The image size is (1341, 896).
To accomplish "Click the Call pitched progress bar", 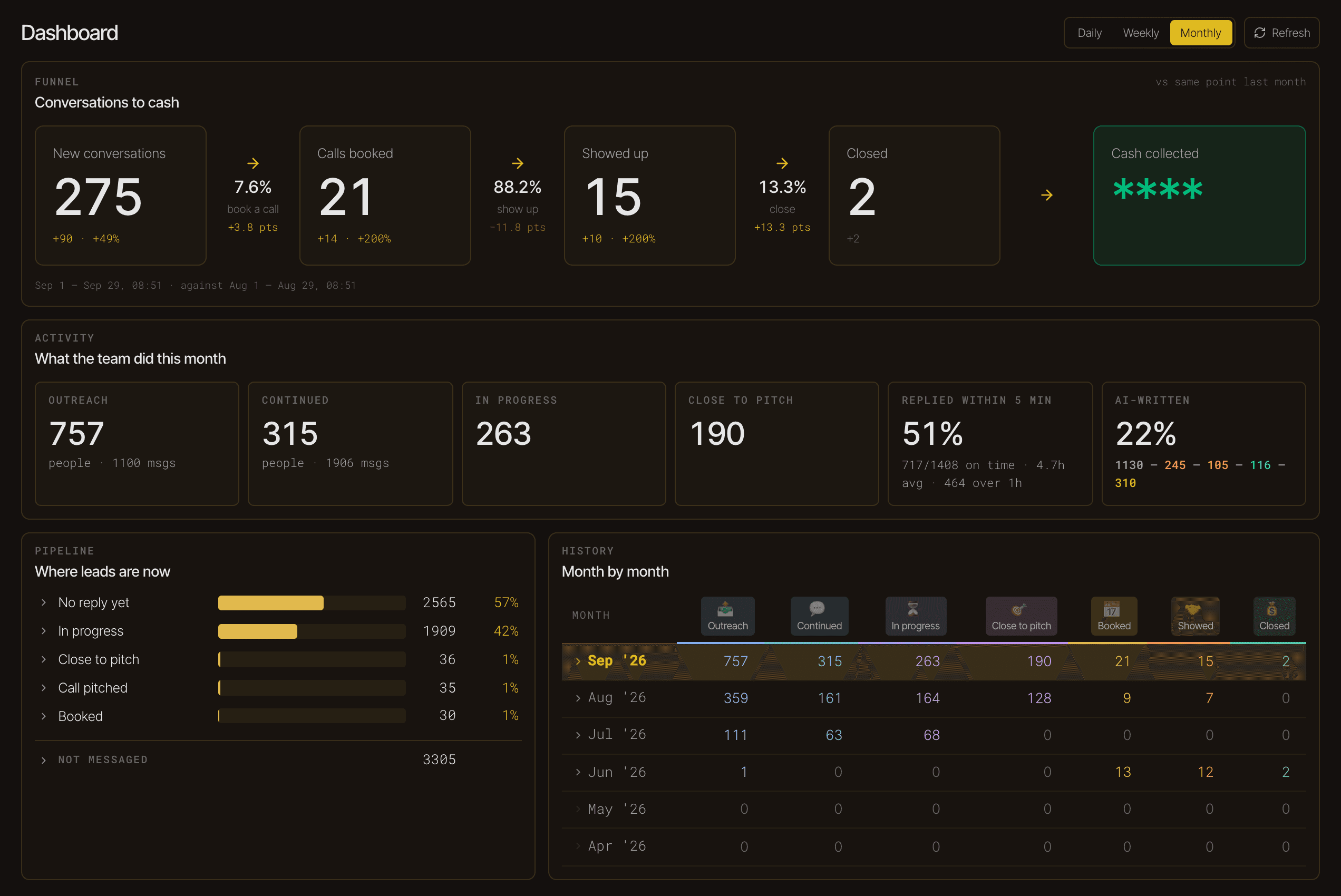I will [312, 687].
